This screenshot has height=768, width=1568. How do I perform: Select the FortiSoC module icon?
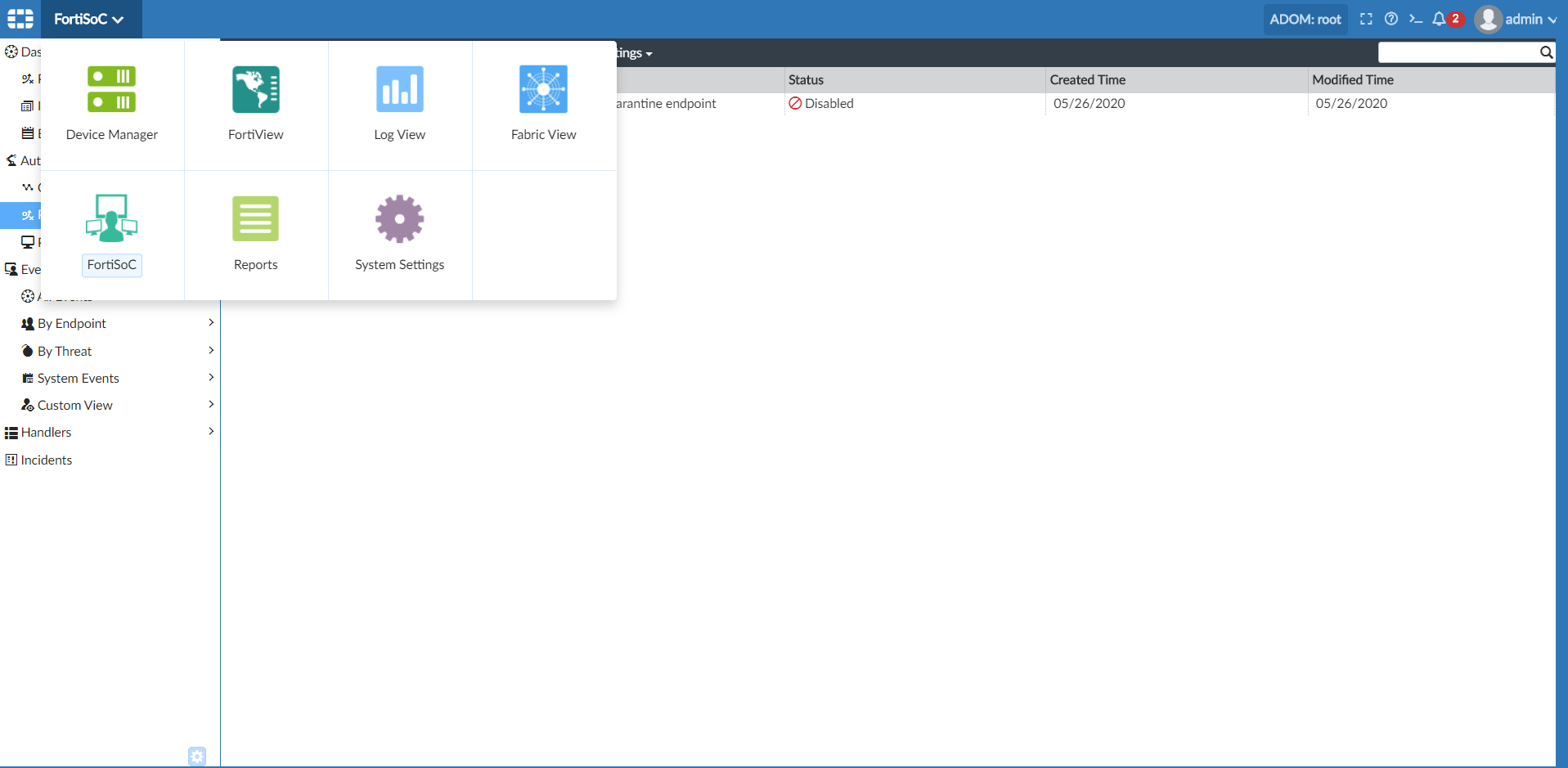112,231
